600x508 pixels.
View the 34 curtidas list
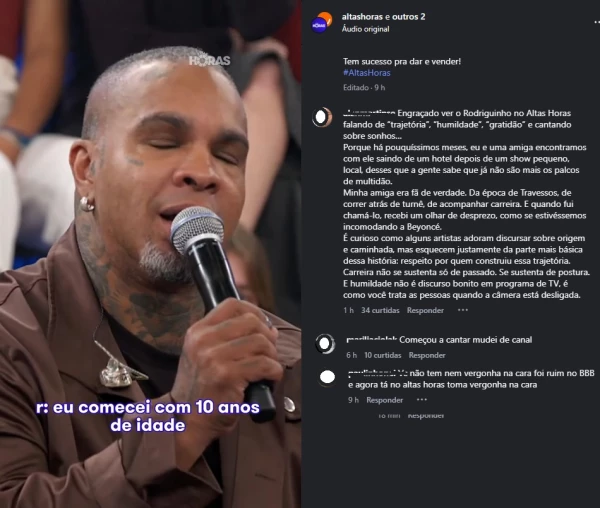click(x=380, y=310)
